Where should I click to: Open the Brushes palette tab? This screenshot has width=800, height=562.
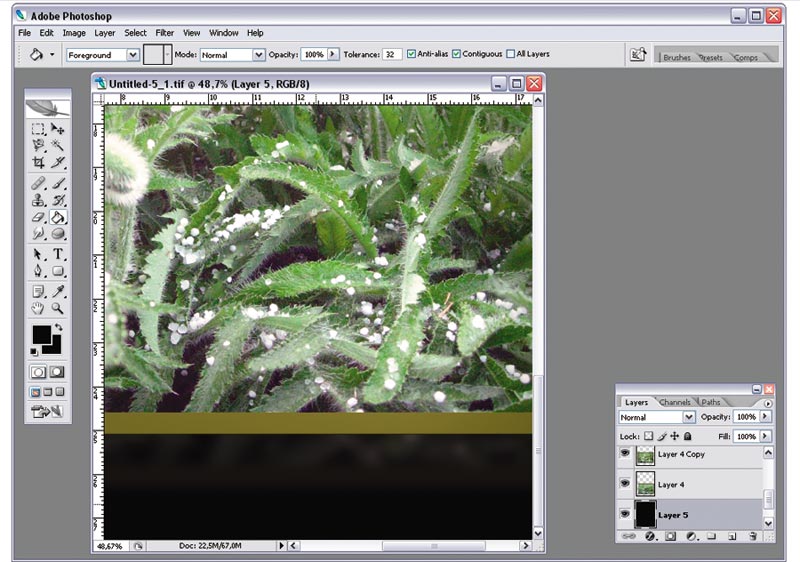pos(677,58)
